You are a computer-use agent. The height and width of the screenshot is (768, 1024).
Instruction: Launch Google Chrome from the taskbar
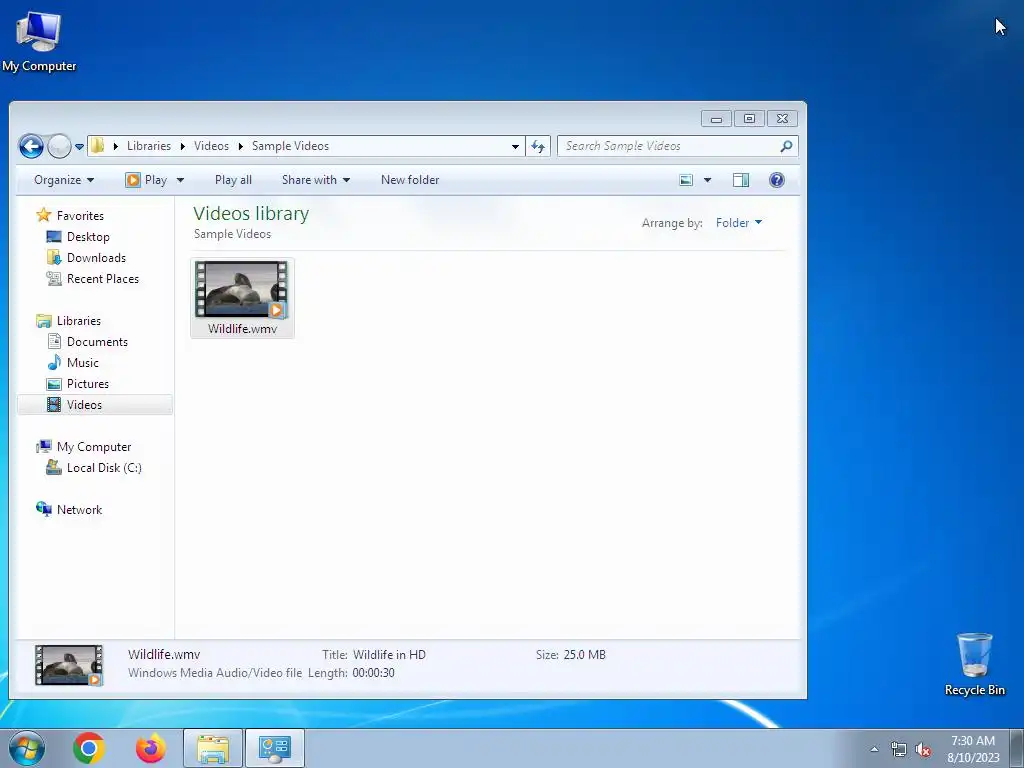(x=89, y=748)
